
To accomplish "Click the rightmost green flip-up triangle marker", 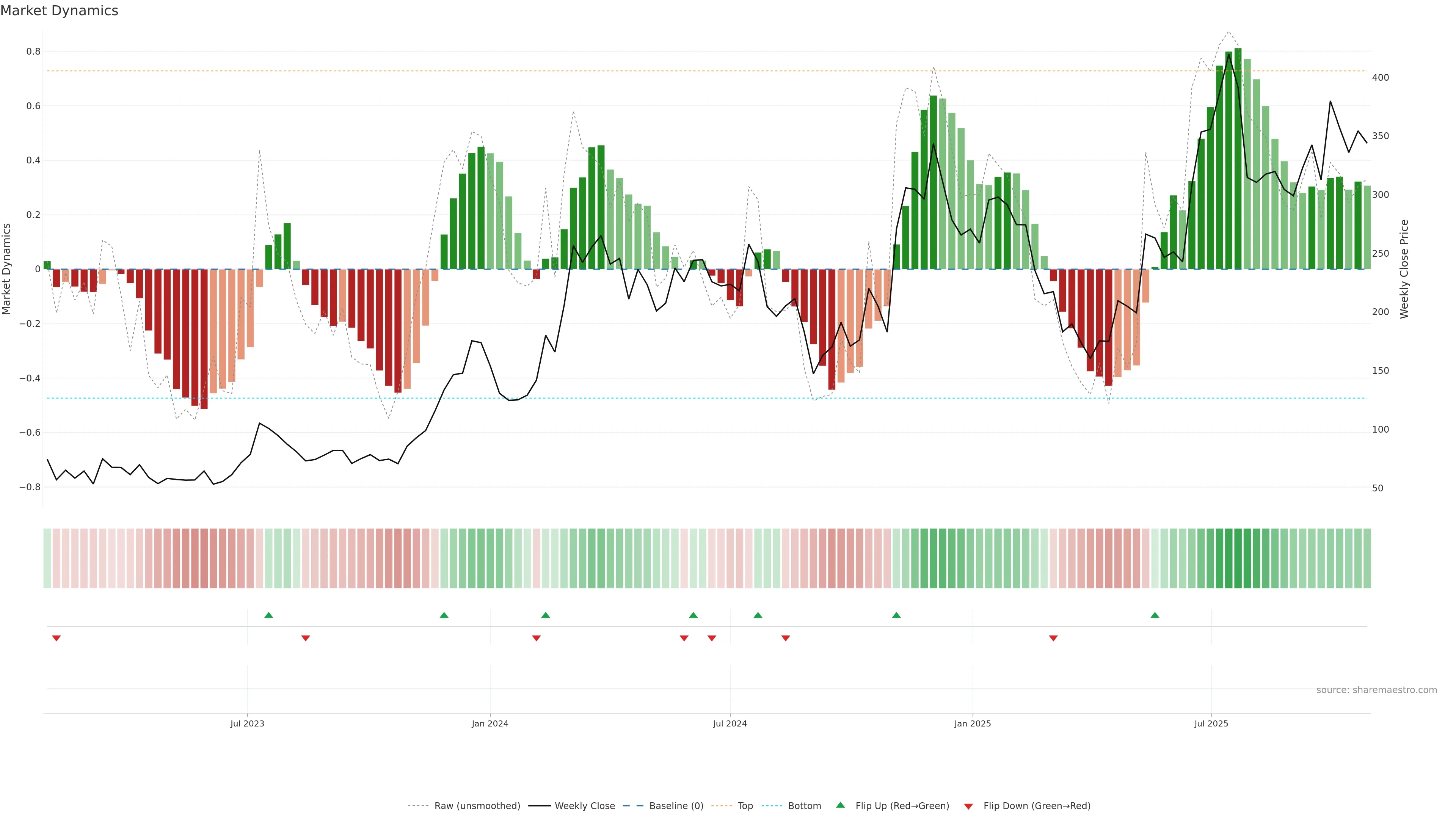I will point(1155,615).
